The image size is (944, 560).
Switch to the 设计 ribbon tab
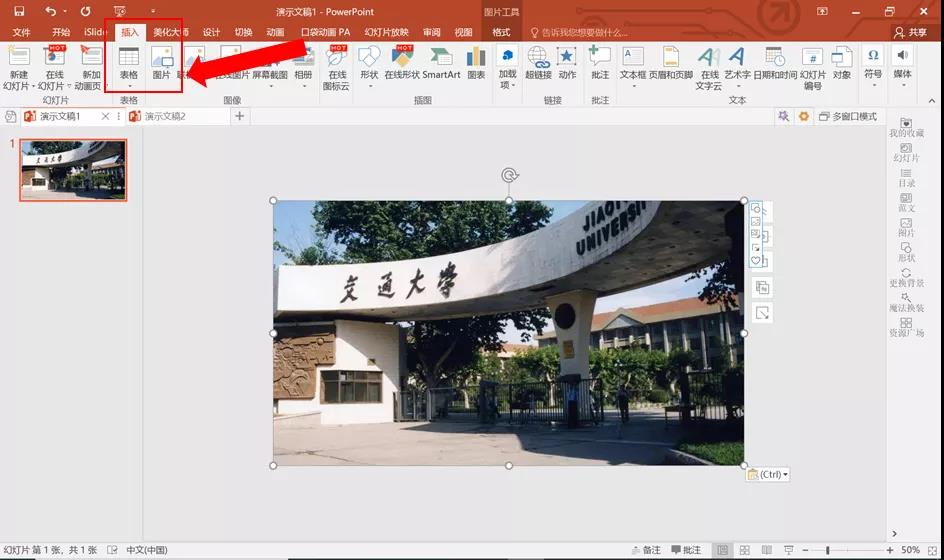[x=211, y=32]
